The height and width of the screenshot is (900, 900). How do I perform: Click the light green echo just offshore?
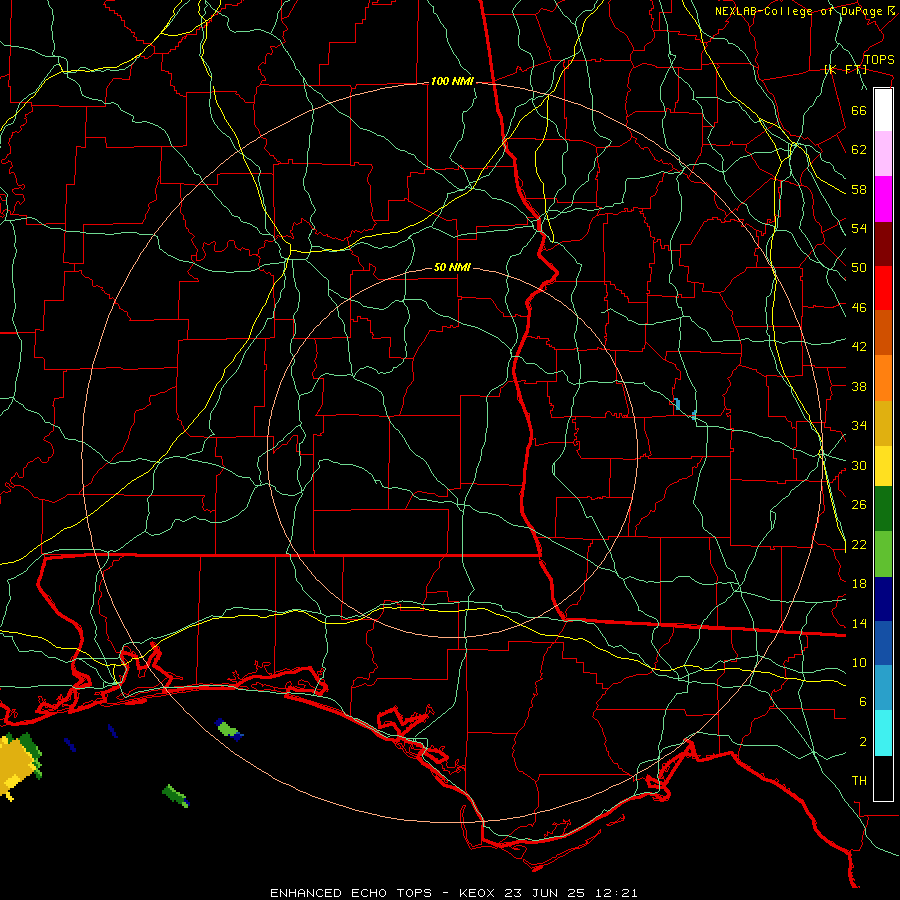228,729
